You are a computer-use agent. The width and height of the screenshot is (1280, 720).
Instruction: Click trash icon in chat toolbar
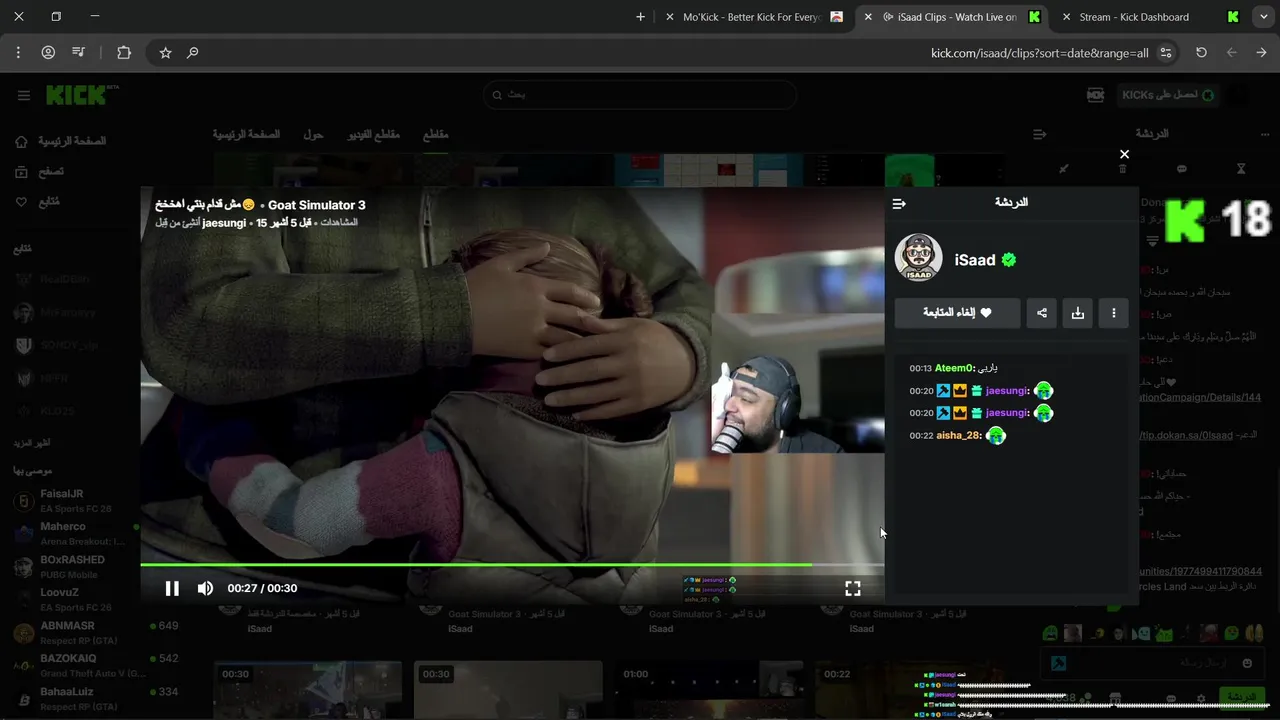pos(1123,169)
